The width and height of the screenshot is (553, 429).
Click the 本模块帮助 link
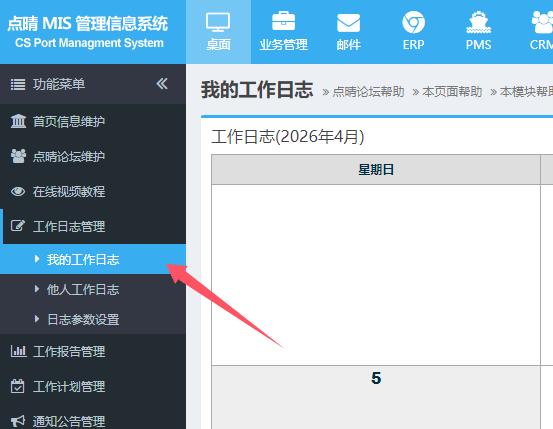[x=526, y=92]
